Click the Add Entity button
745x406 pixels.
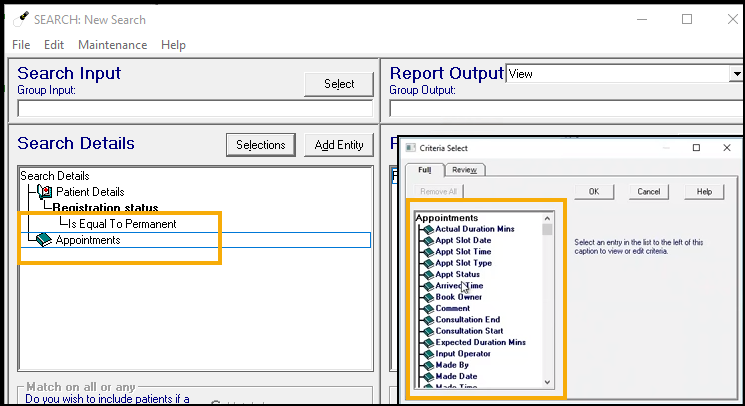coord(338,145)
